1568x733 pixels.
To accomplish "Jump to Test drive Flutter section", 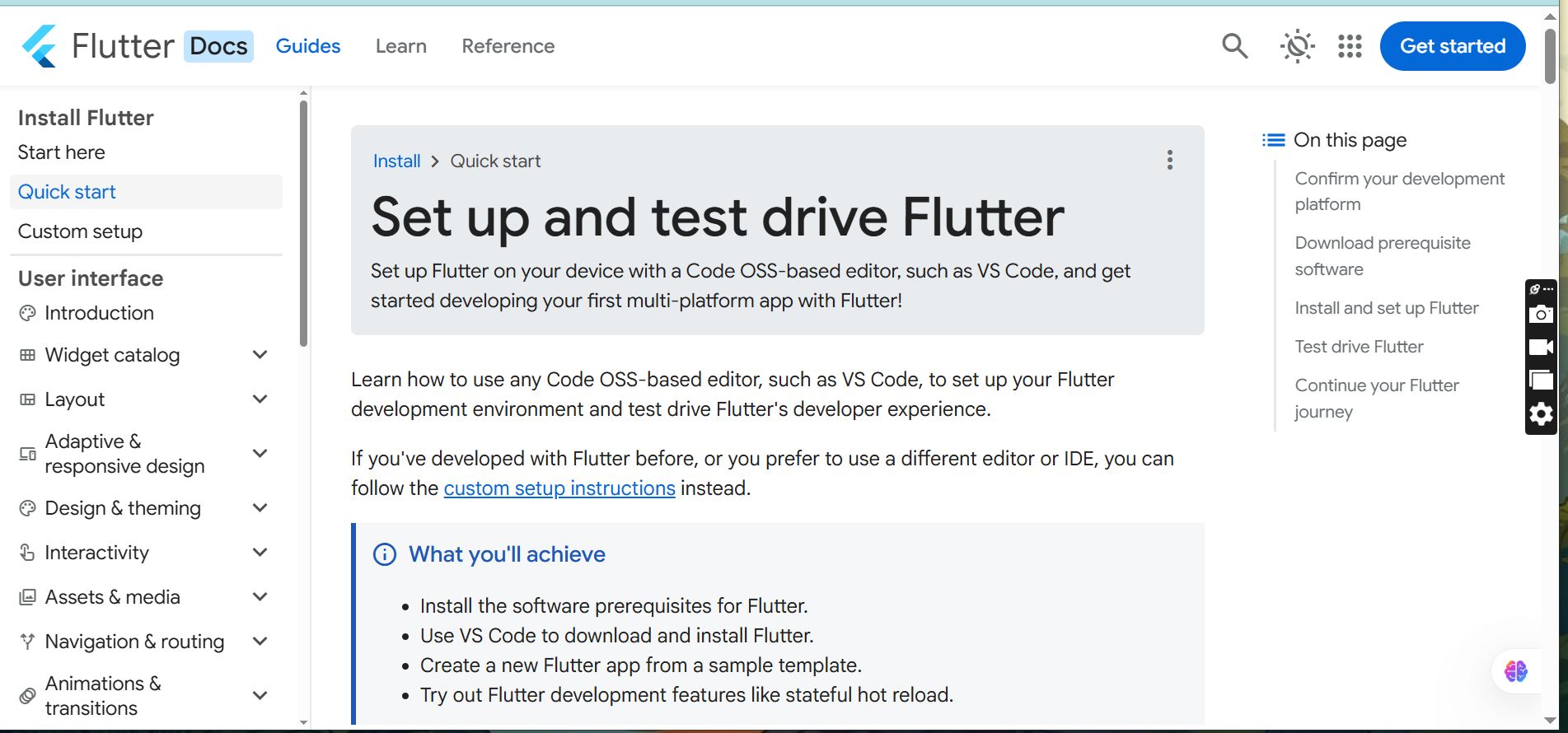I will (1359, 347).
